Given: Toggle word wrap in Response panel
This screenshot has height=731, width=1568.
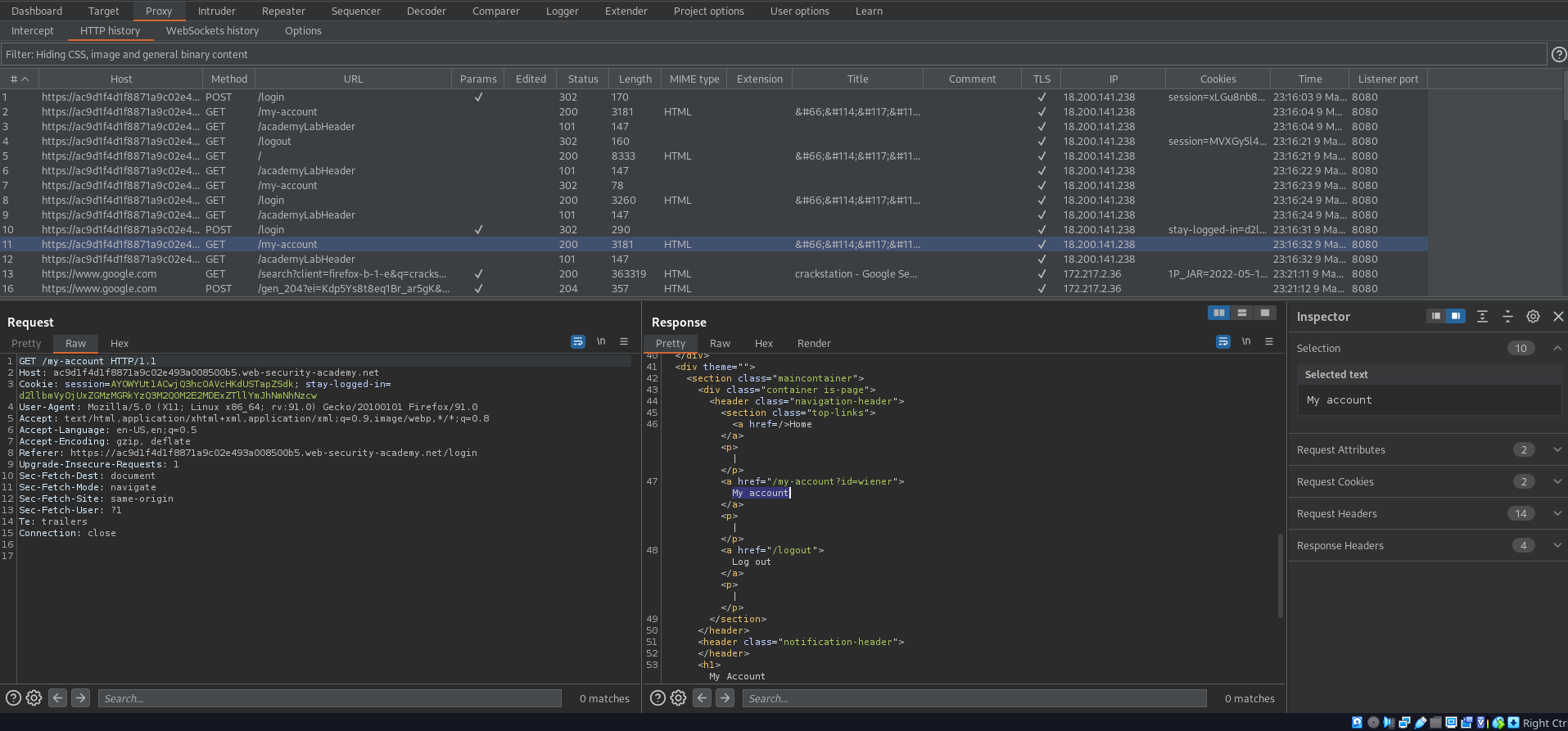Looking at the screenshot, I should [x=1223, y=341].
